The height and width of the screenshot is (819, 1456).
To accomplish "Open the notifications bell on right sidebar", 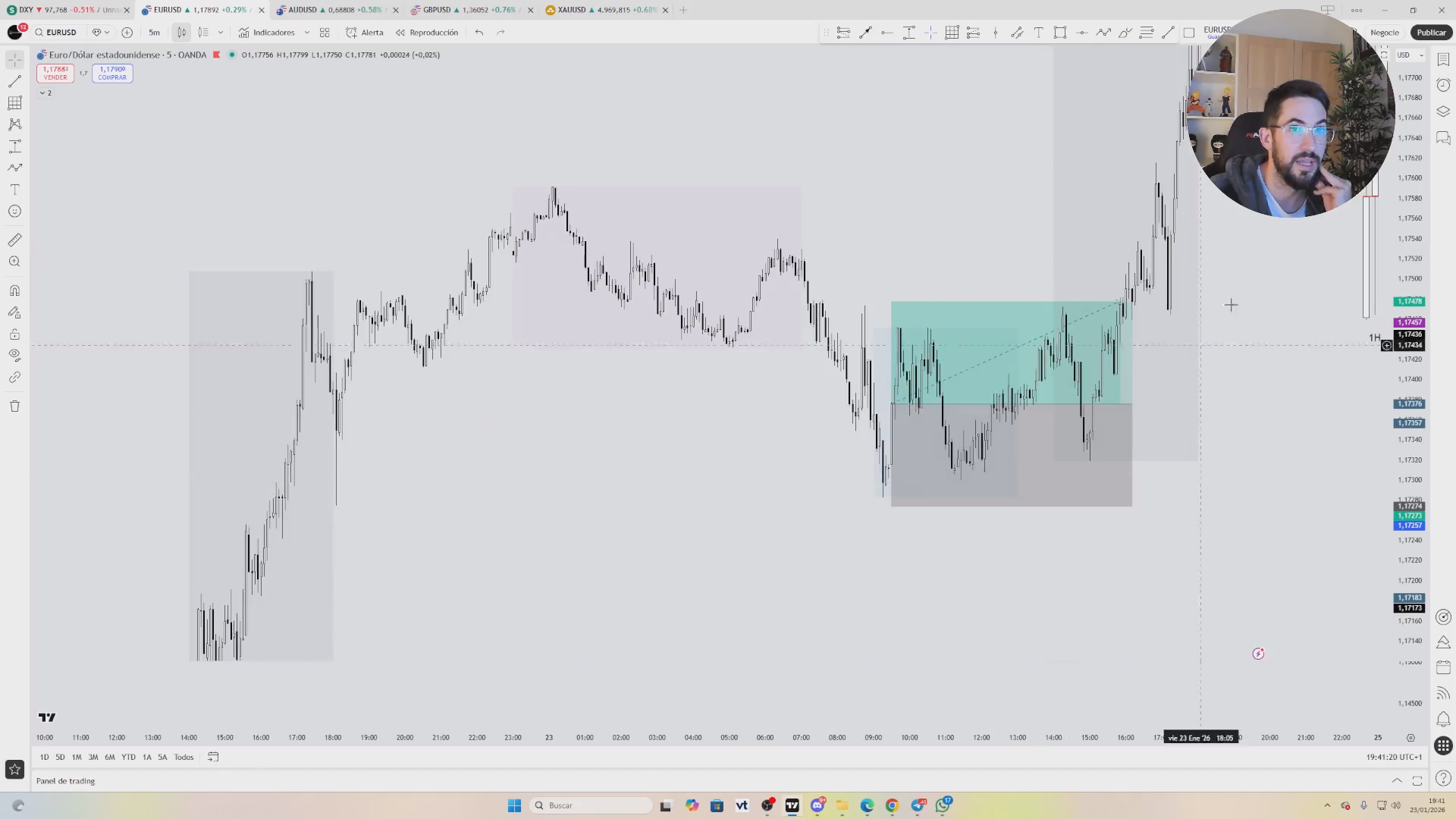I will point(1443,720).
